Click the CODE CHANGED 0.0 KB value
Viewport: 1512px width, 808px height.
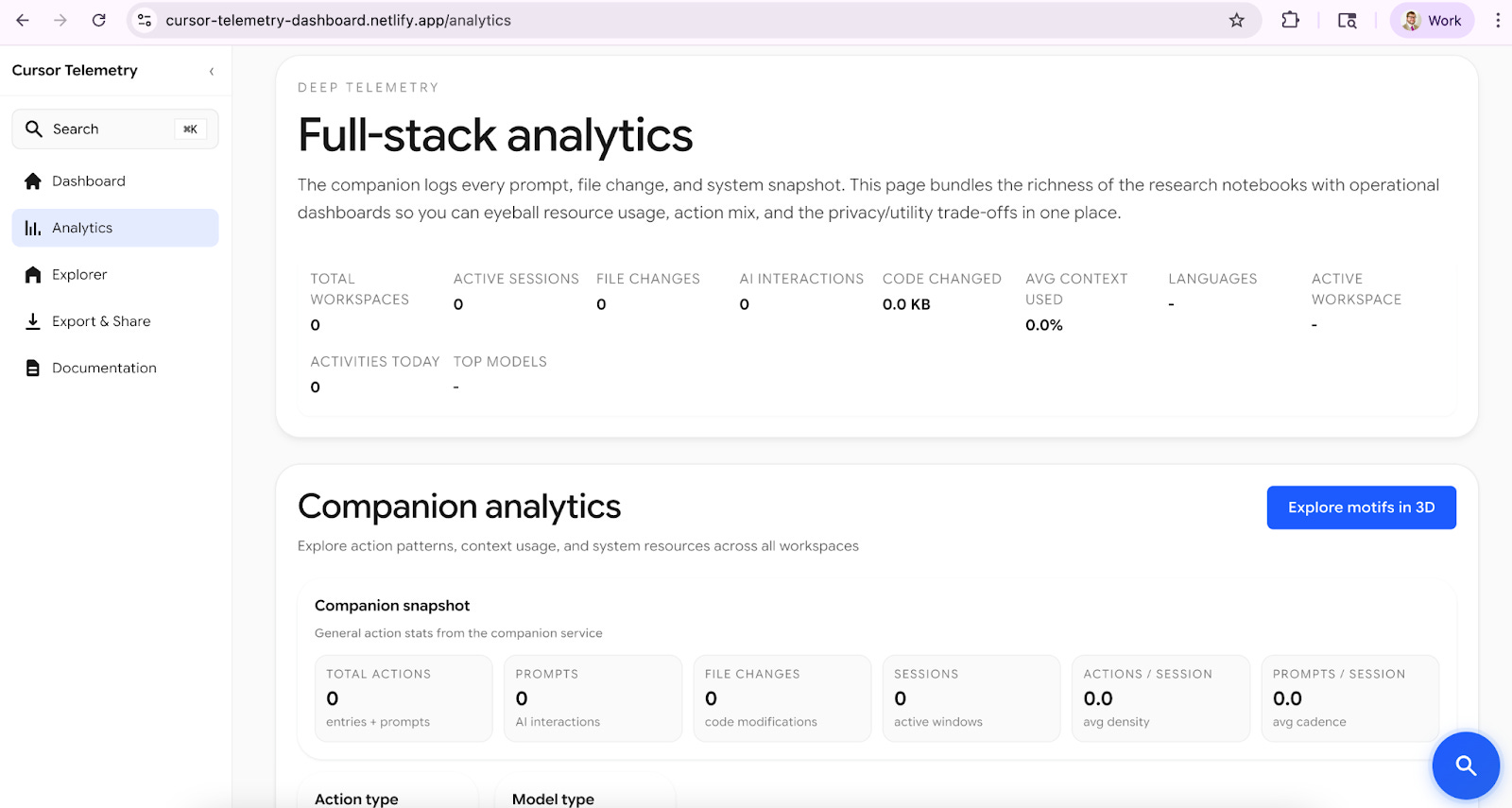(x=906, y=304)
